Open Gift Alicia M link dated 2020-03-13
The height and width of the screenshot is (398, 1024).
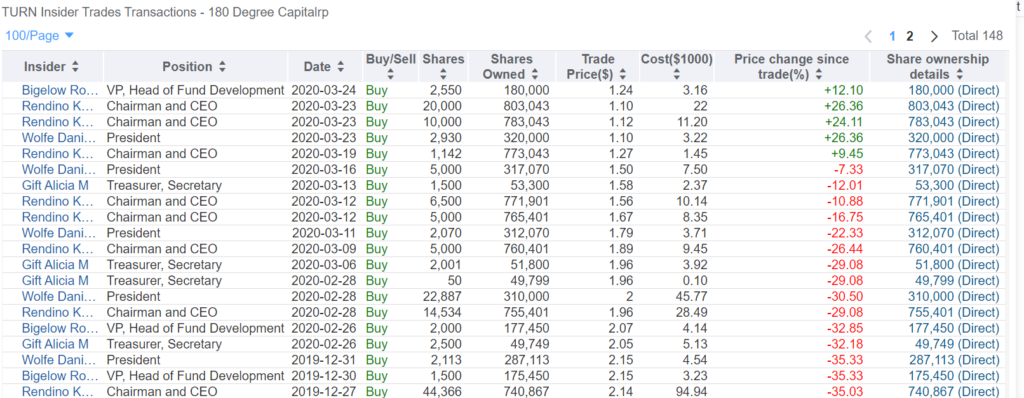click(x=55, y=186)
